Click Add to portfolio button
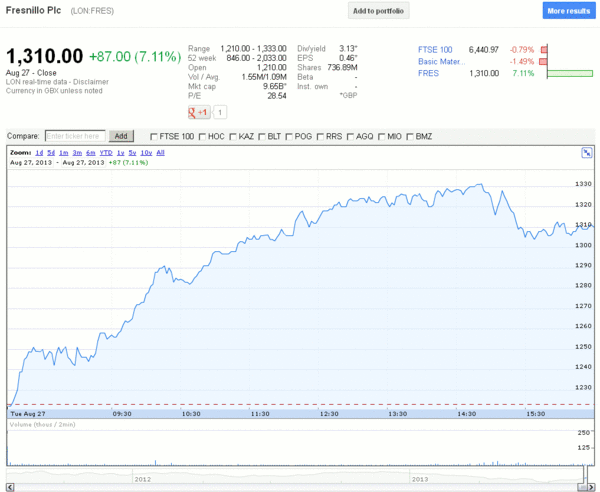Screen dimensions: 600x492 tap(378, 11)
